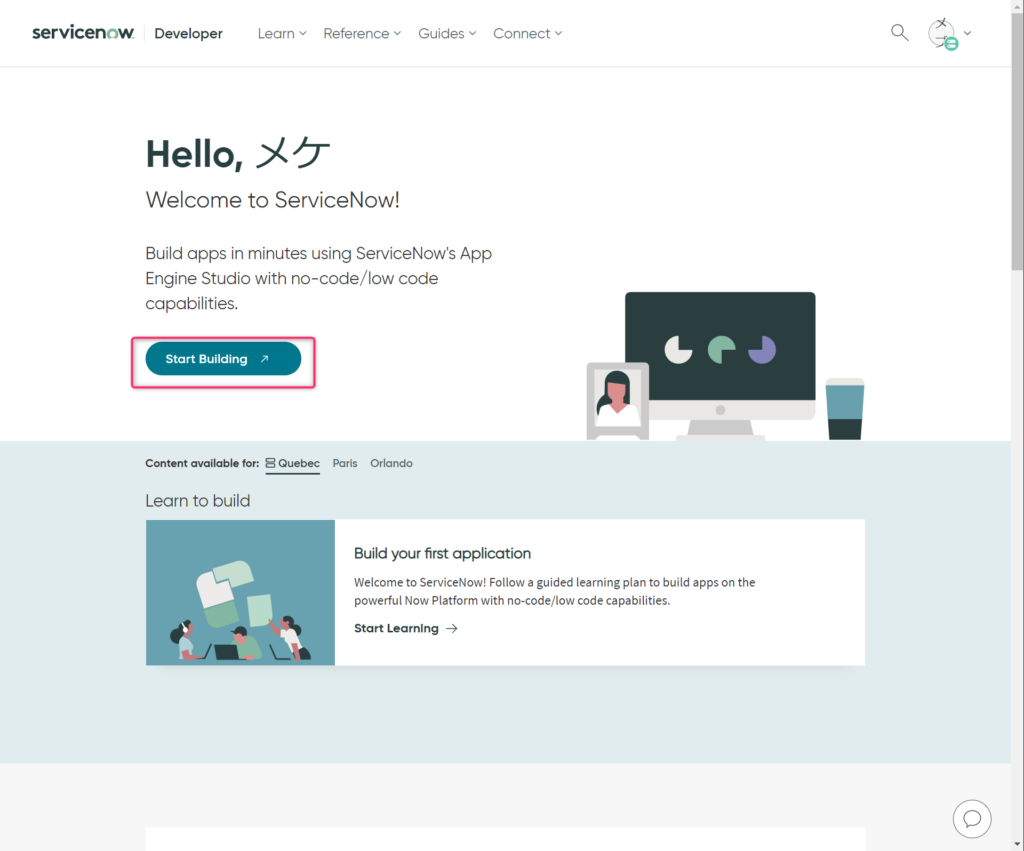Click the scrollbar down arrow
The image size is (1024, 851).
coord(1017,844)
